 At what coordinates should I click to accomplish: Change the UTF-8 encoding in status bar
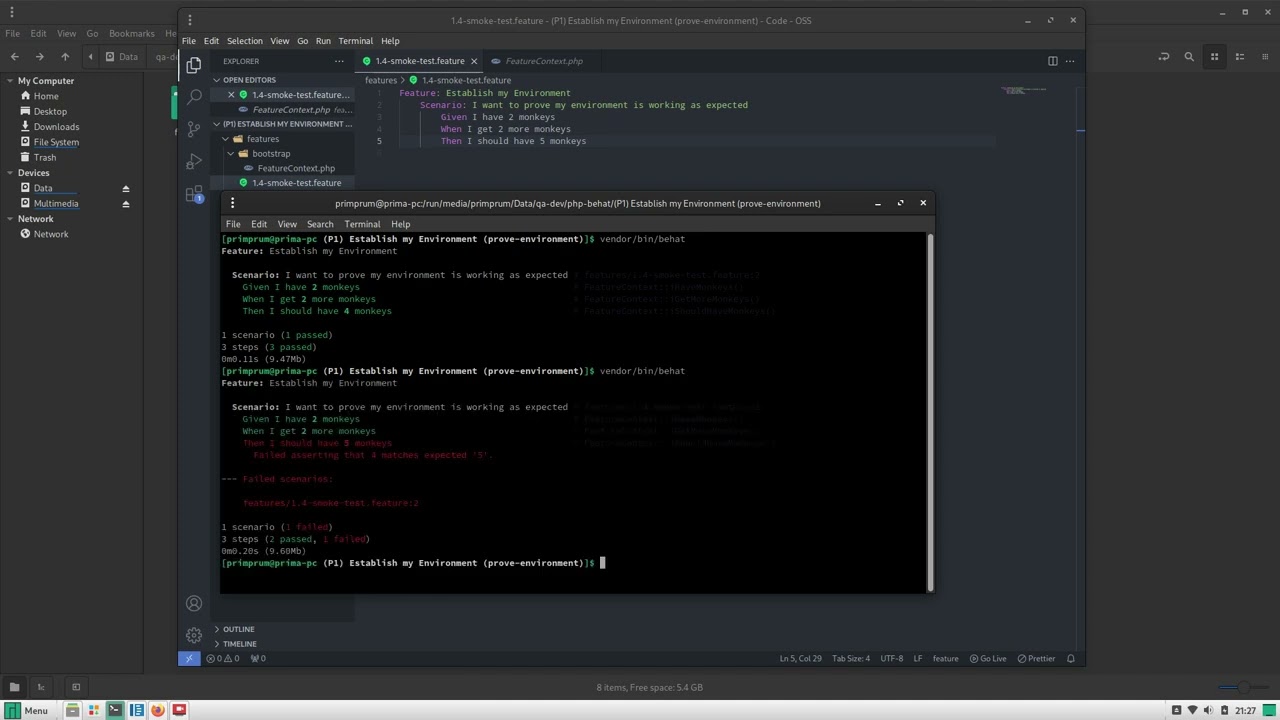click(891, 658)
